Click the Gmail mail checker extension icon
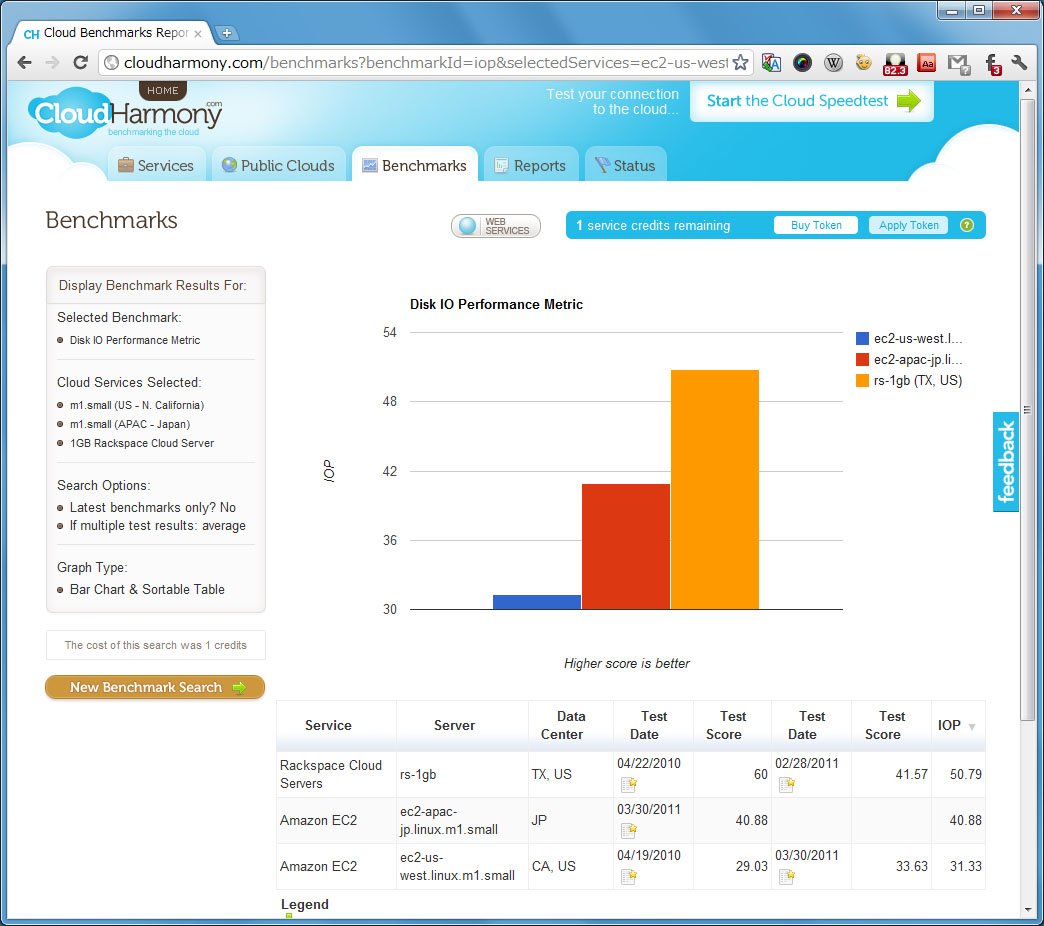The width and height of the screenshot is (1044, 926). tap(959, 64)
